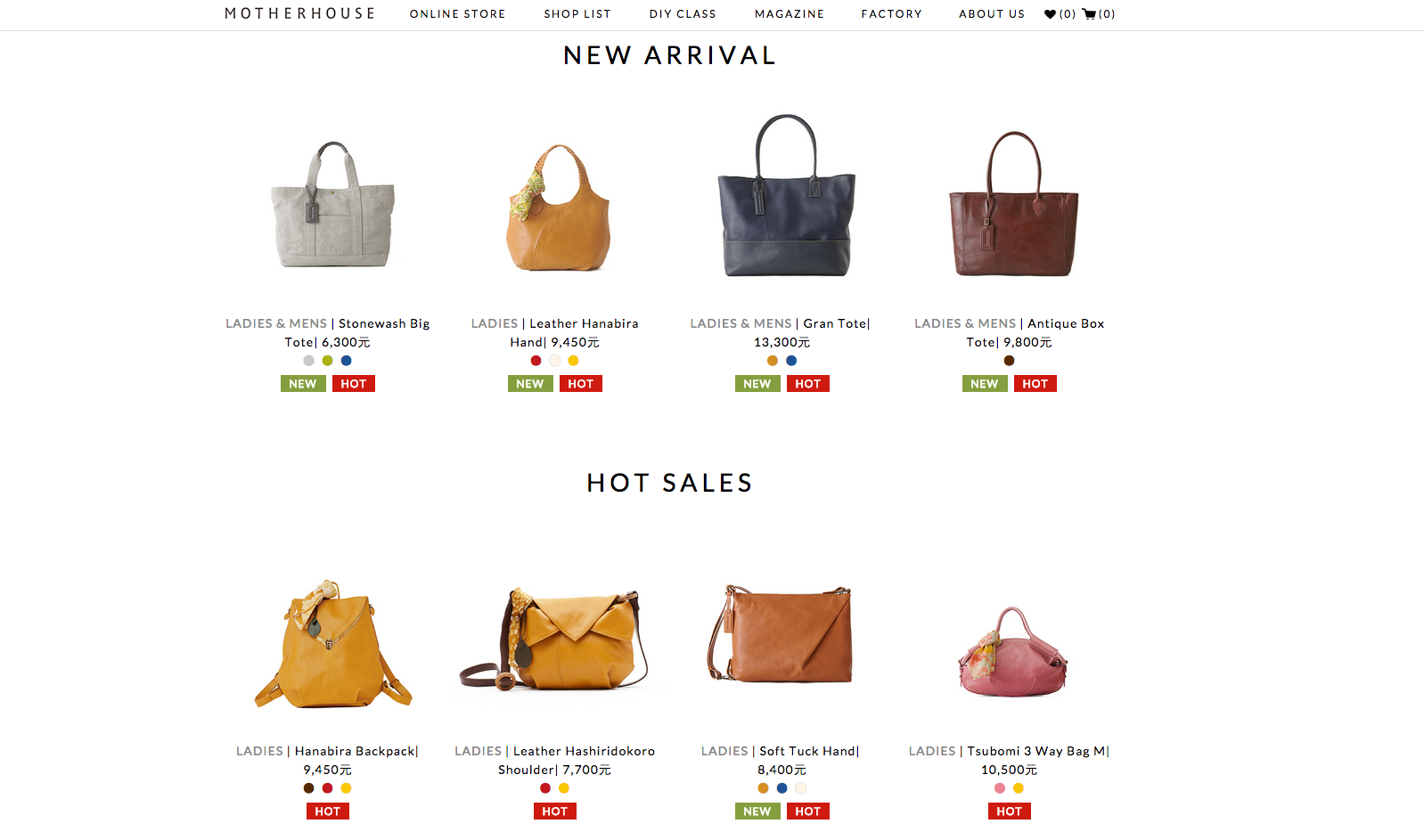Open the ONLINE STORE menu
Screen dimensions: 1424x840
tap(457, 14)
